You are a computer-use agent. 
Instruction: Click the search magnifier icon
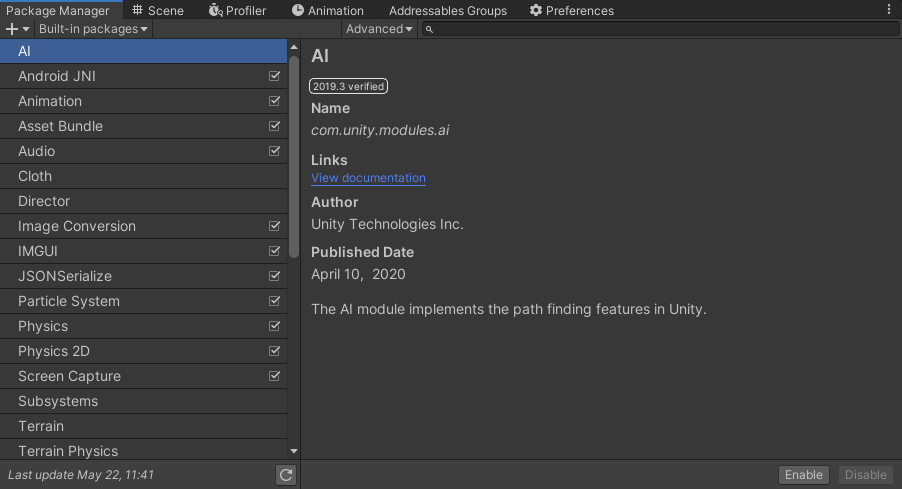click(x=429, y=29)
